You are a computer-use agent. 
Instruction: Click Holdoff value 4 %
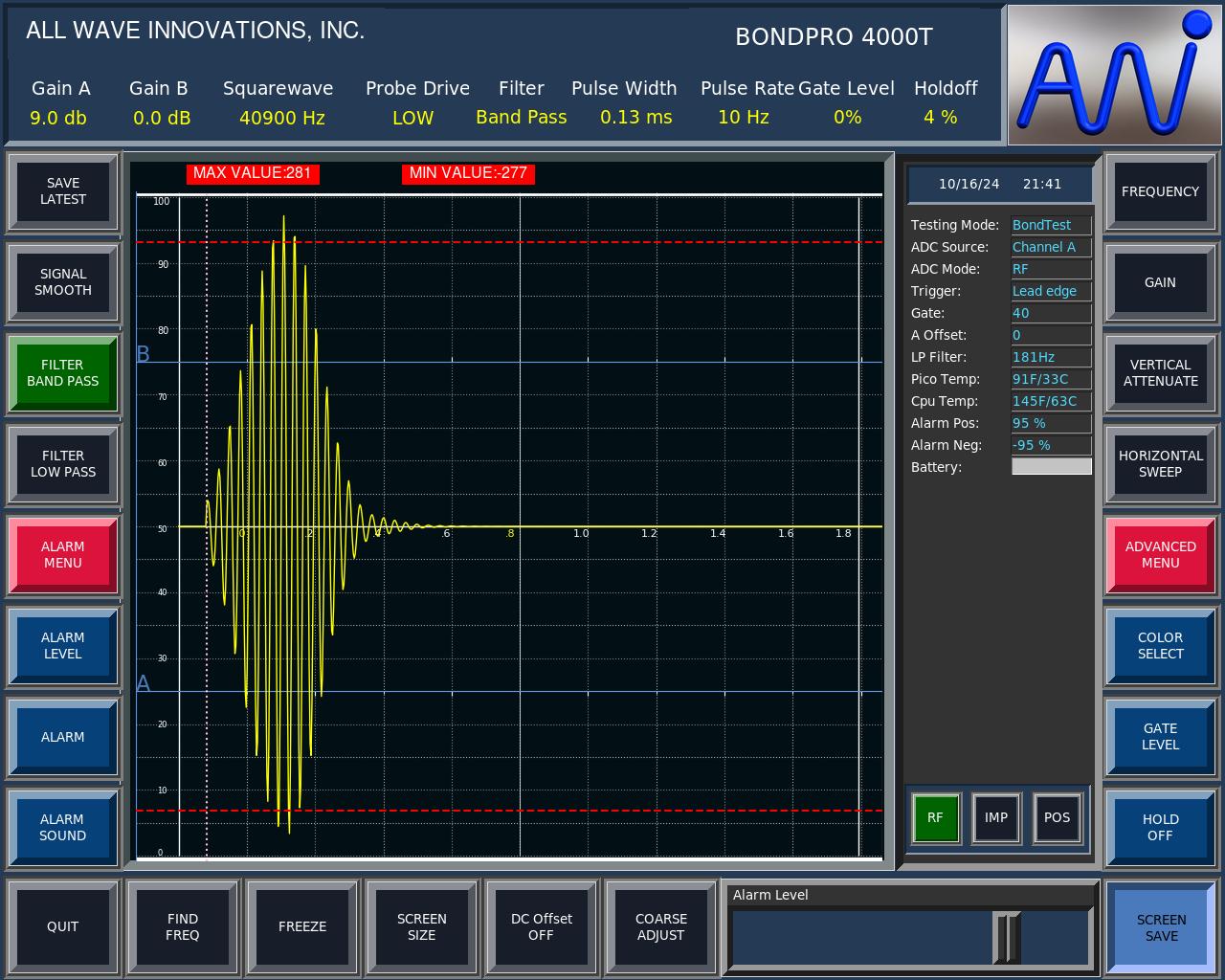941,117
